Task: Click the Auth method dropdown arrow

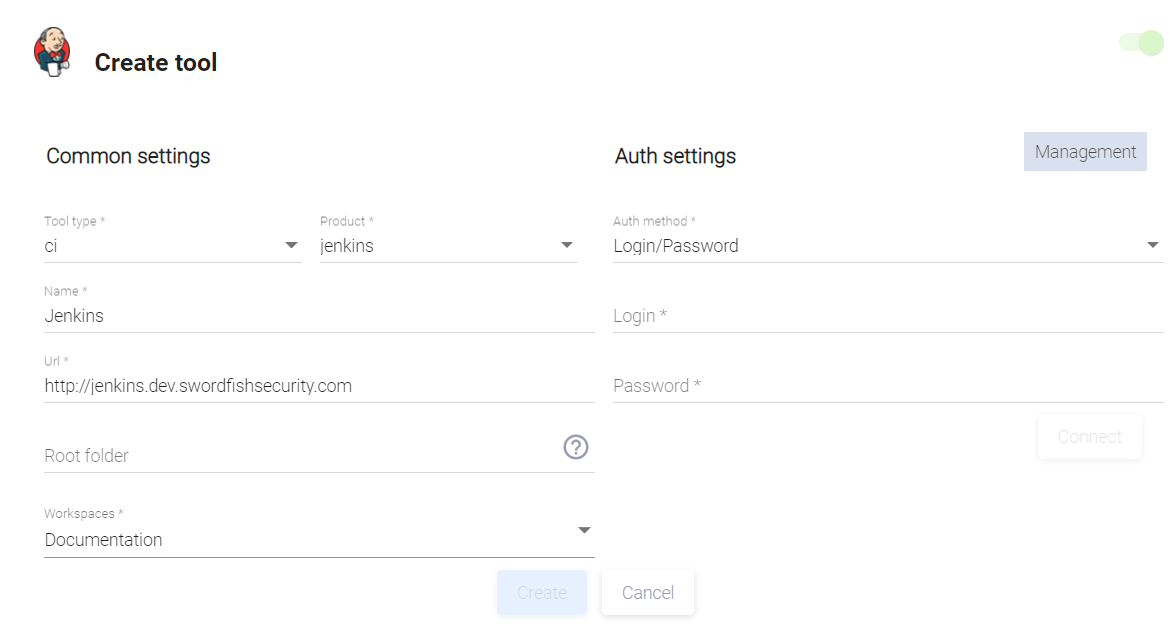Action: (x=1152, y=245)
